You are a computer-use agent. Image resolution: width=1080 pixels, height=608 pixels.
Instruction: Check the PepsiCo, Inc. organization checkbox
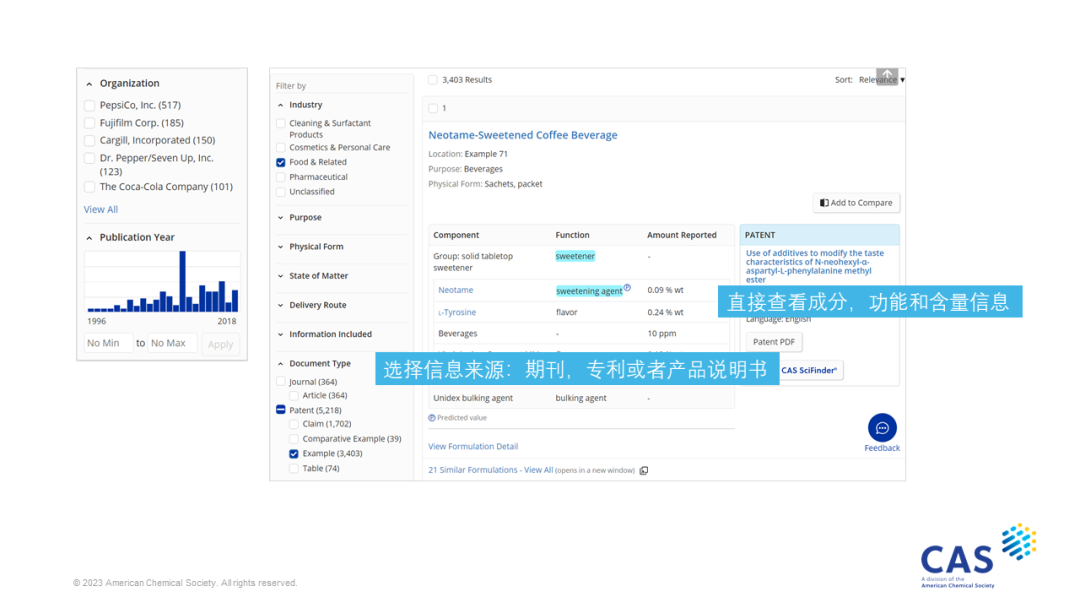tap(90, 105)
